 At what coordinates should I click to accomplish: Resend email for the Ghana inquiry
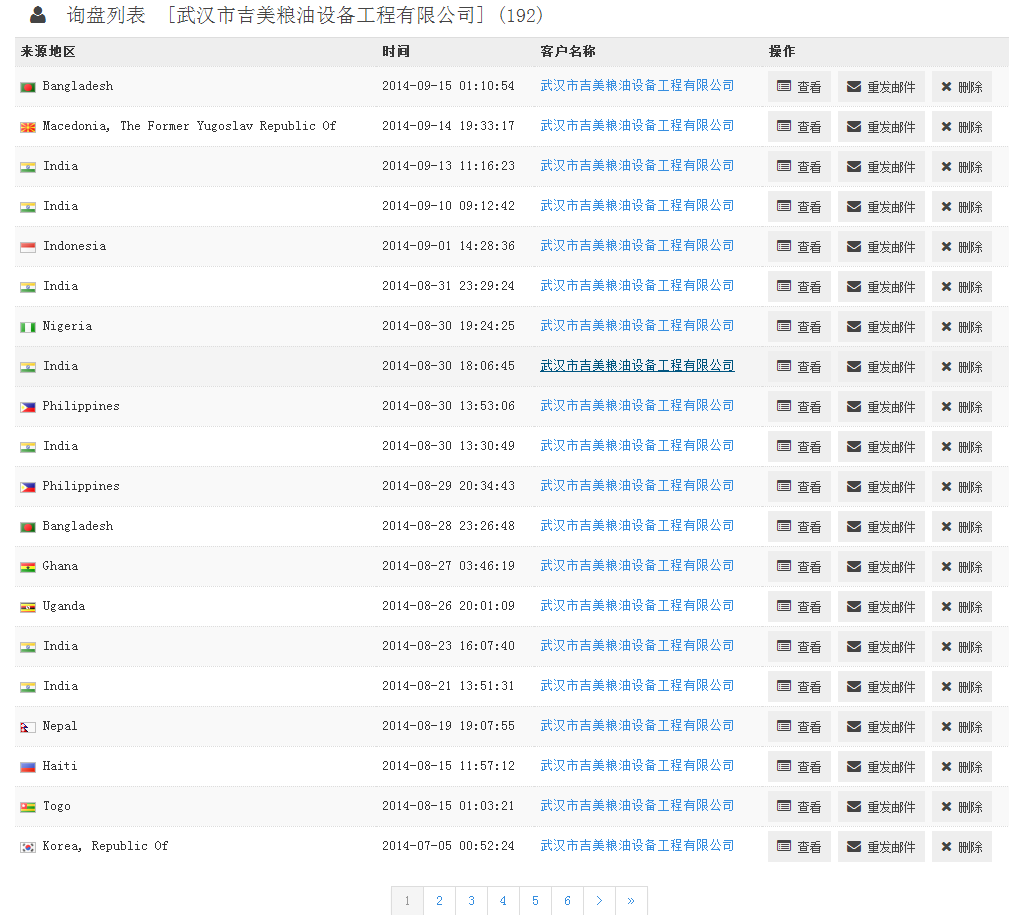pyautogui.click(x=880, y=567)
